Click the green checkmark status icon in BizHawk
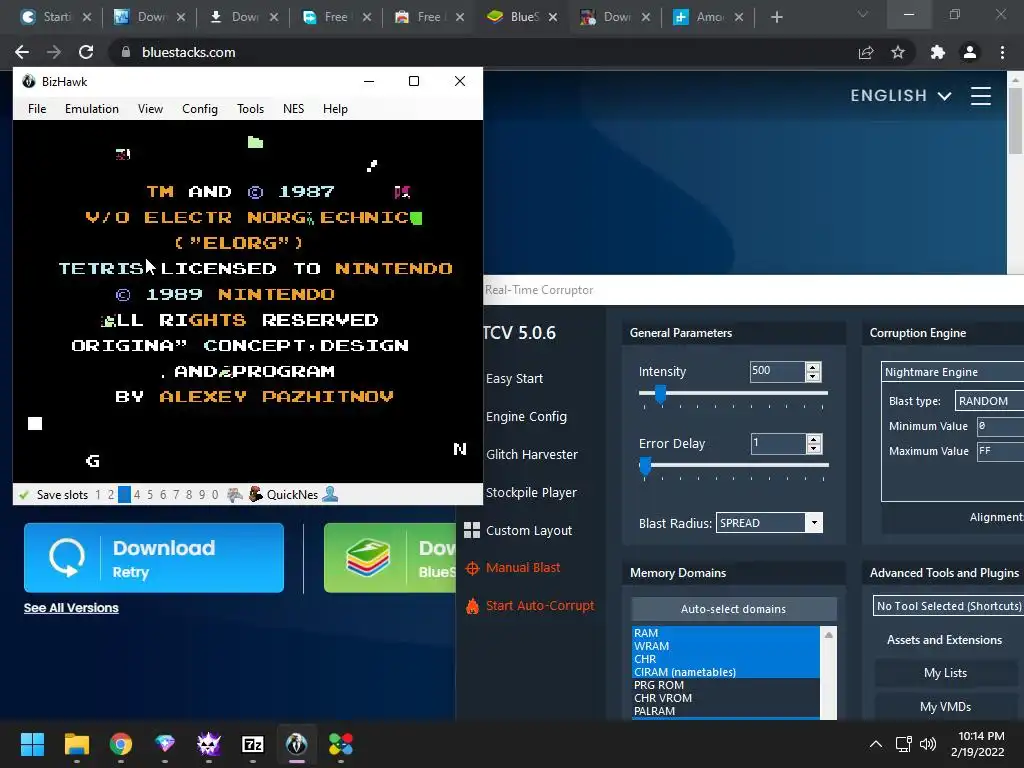 (x=24, y=494)
